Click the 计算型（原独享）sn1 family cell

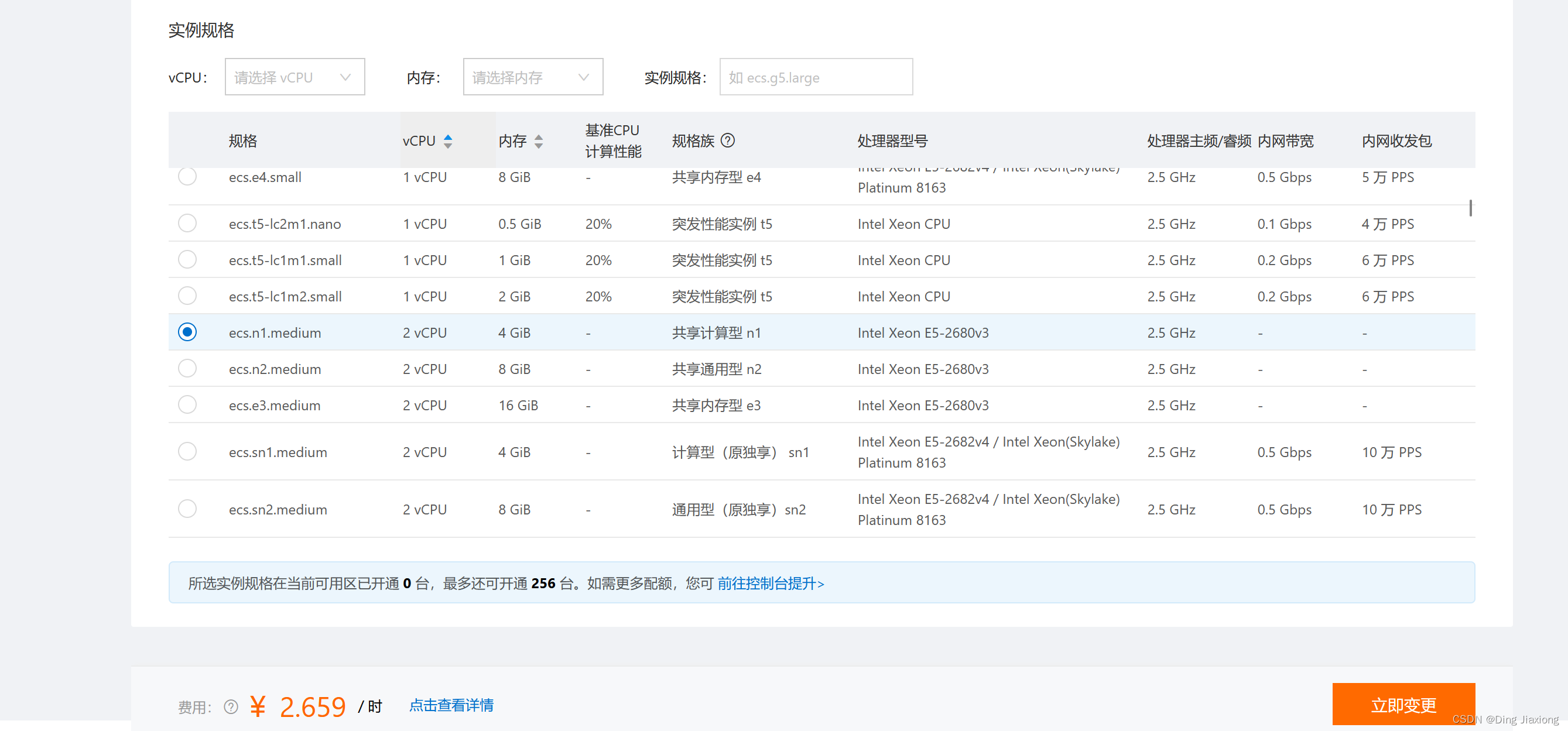pos(740,452)
